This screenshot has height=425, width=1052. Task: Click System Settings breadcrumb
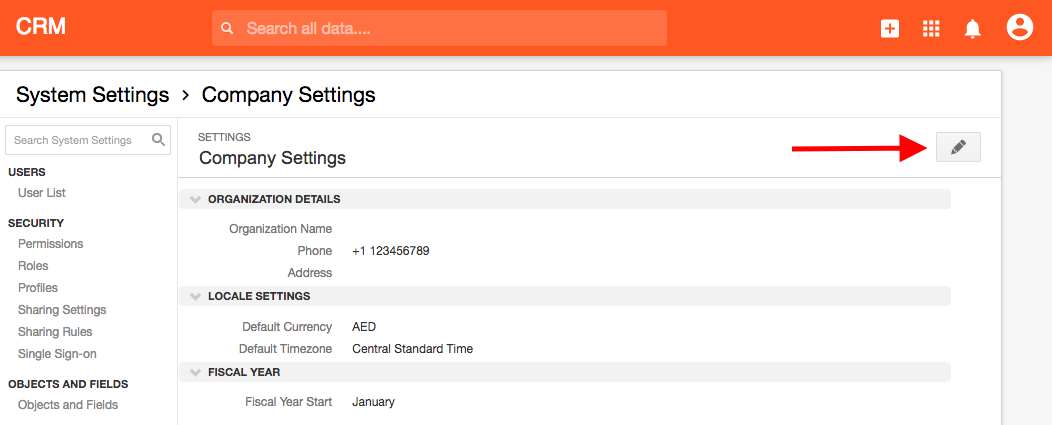pos(93,95)
